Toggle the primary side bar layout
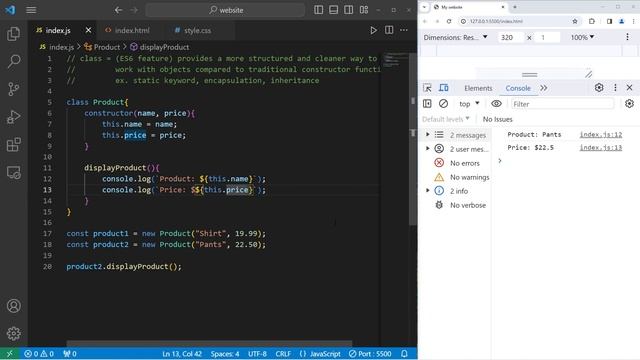This screenshot has height=360, width=640. pos(318,10)
